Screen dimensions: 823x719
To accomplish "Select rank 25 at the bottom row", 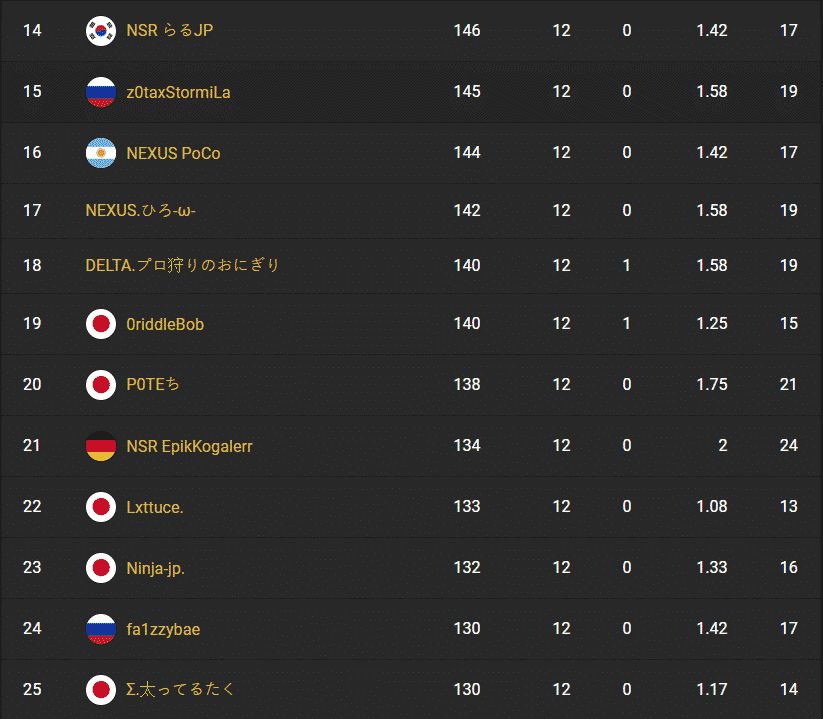I will 31,689.
